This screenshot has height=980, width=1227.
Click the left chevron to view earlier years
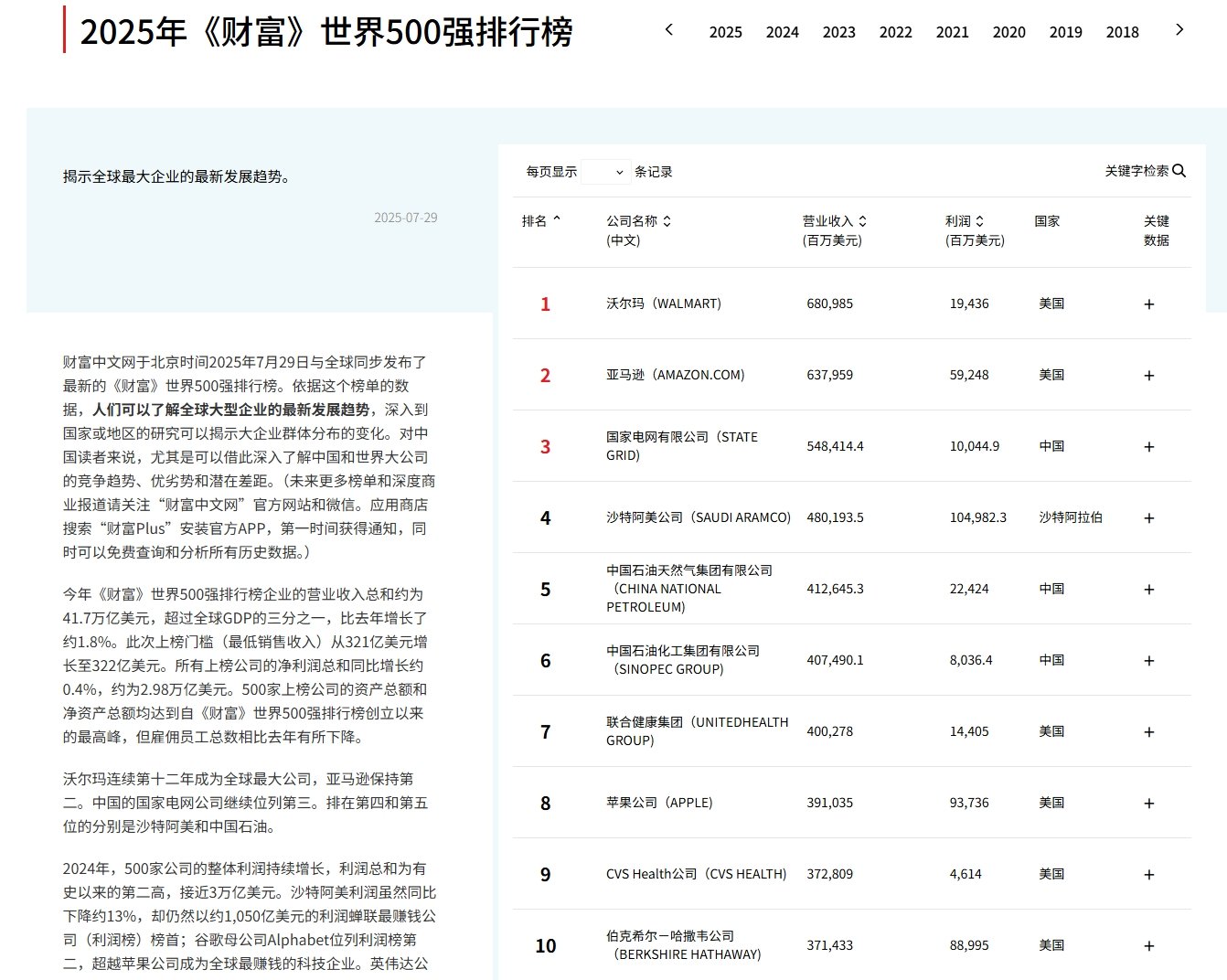click(669, 29)
